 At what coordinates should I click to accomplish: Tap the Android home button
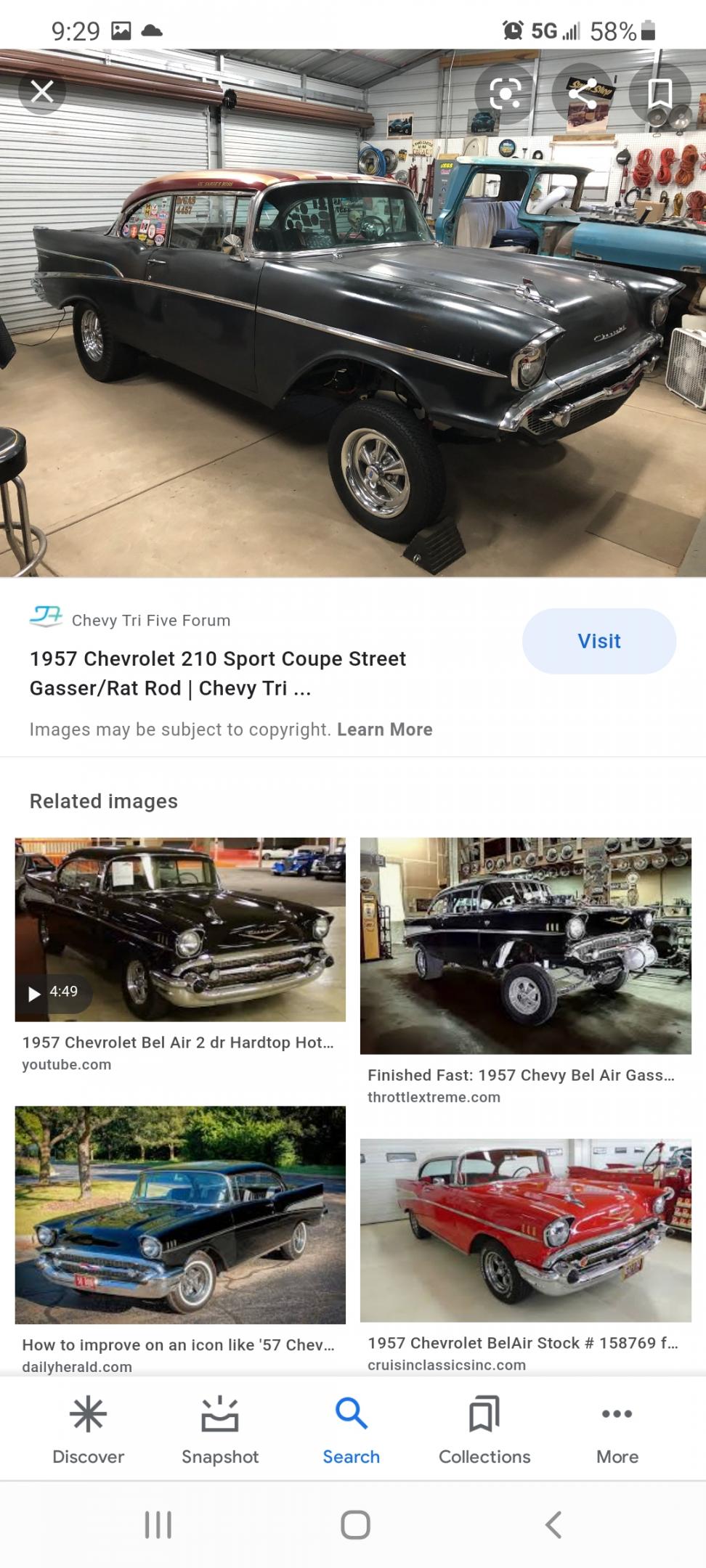pos(355,1524)
